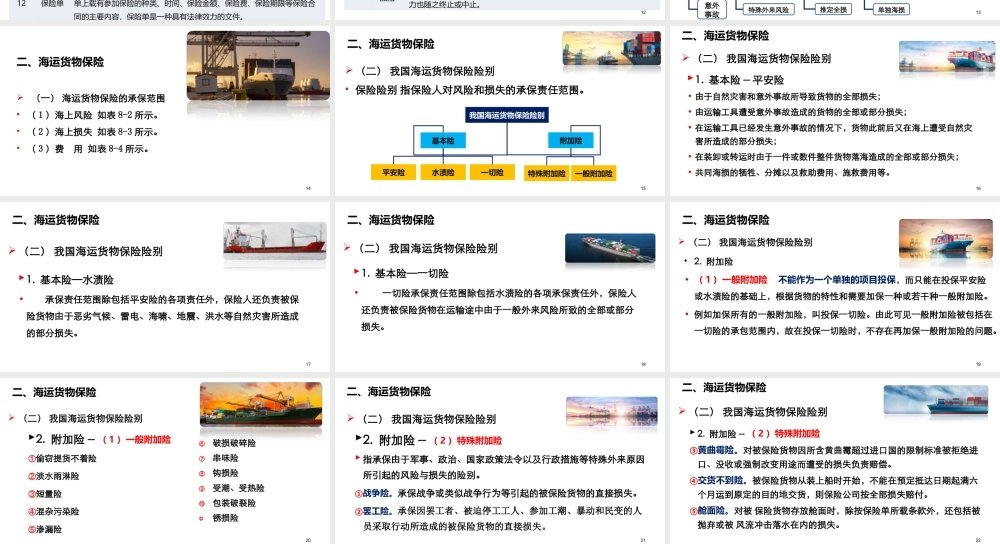Click the text （3）费 用 如表8-4所示
This screenshot has height=544, width=1000.
point(89,149)
